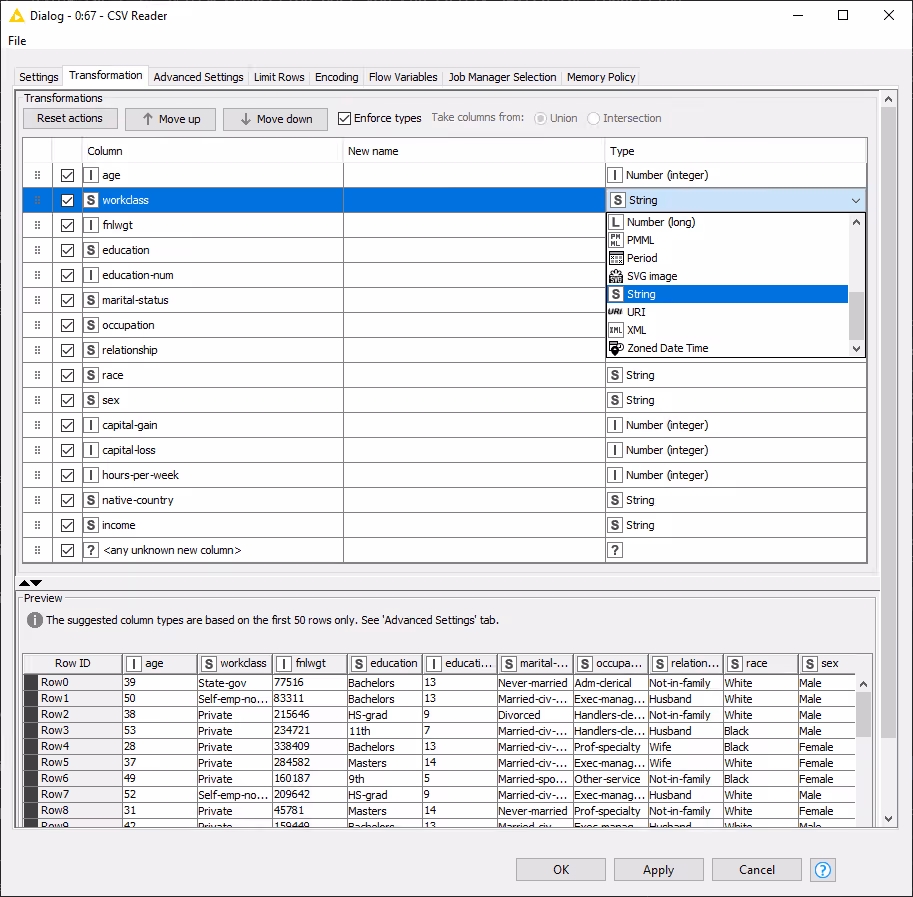Click the string type icon beside sex column

click(90, 400)
